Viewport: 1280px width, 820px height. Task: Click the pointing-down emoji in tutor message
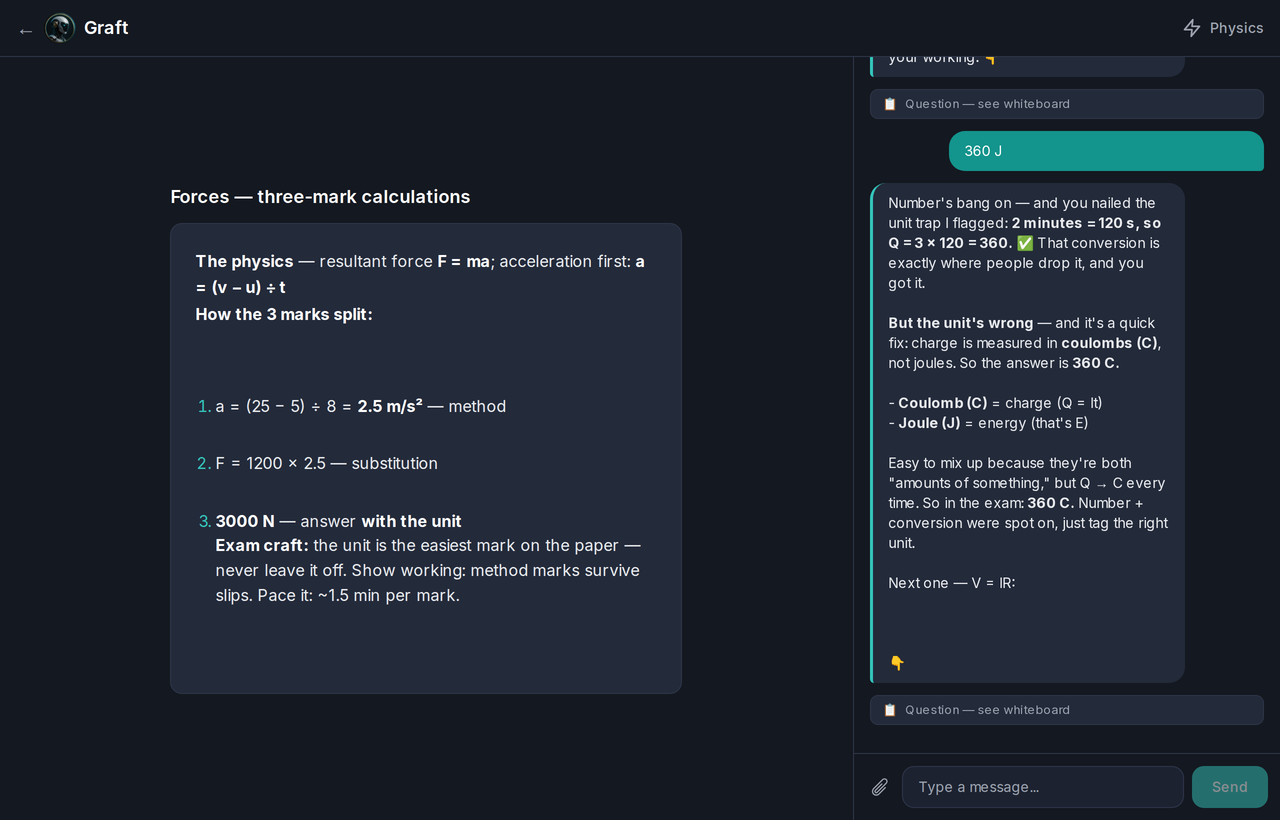897,663
